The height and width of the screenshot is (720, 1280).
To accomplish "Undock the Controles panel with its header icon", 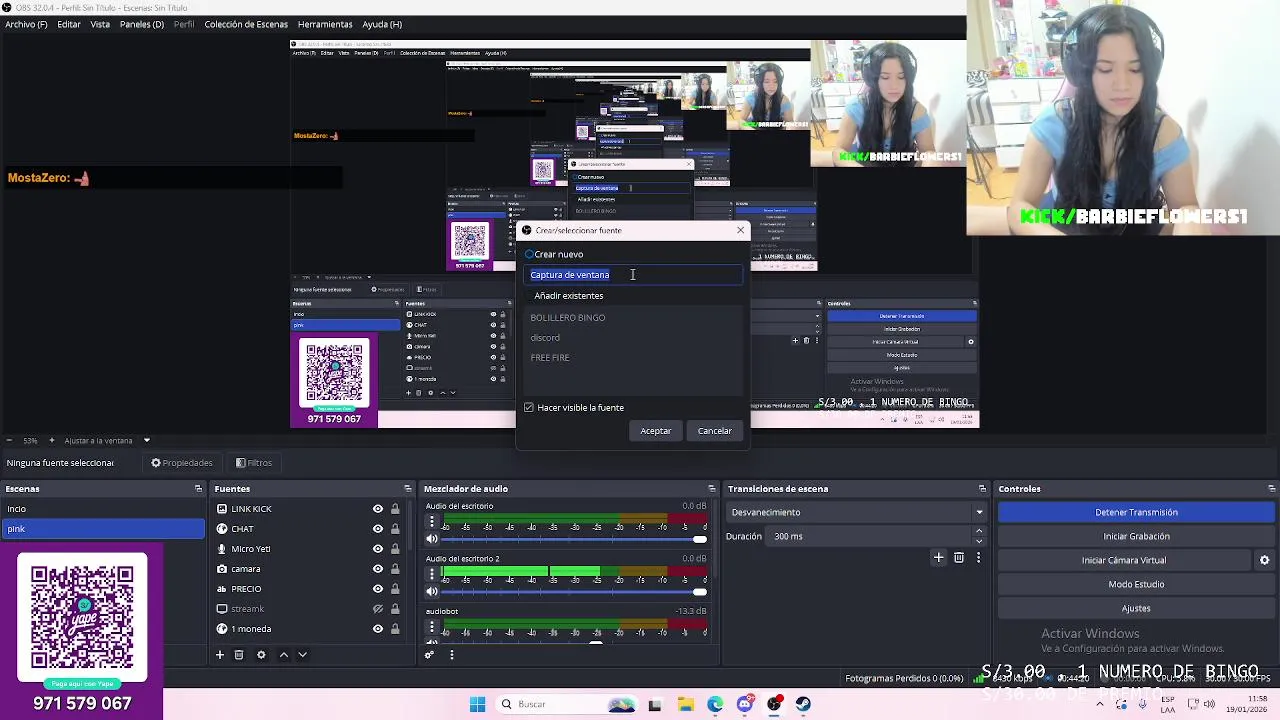I will [1271, 489].
